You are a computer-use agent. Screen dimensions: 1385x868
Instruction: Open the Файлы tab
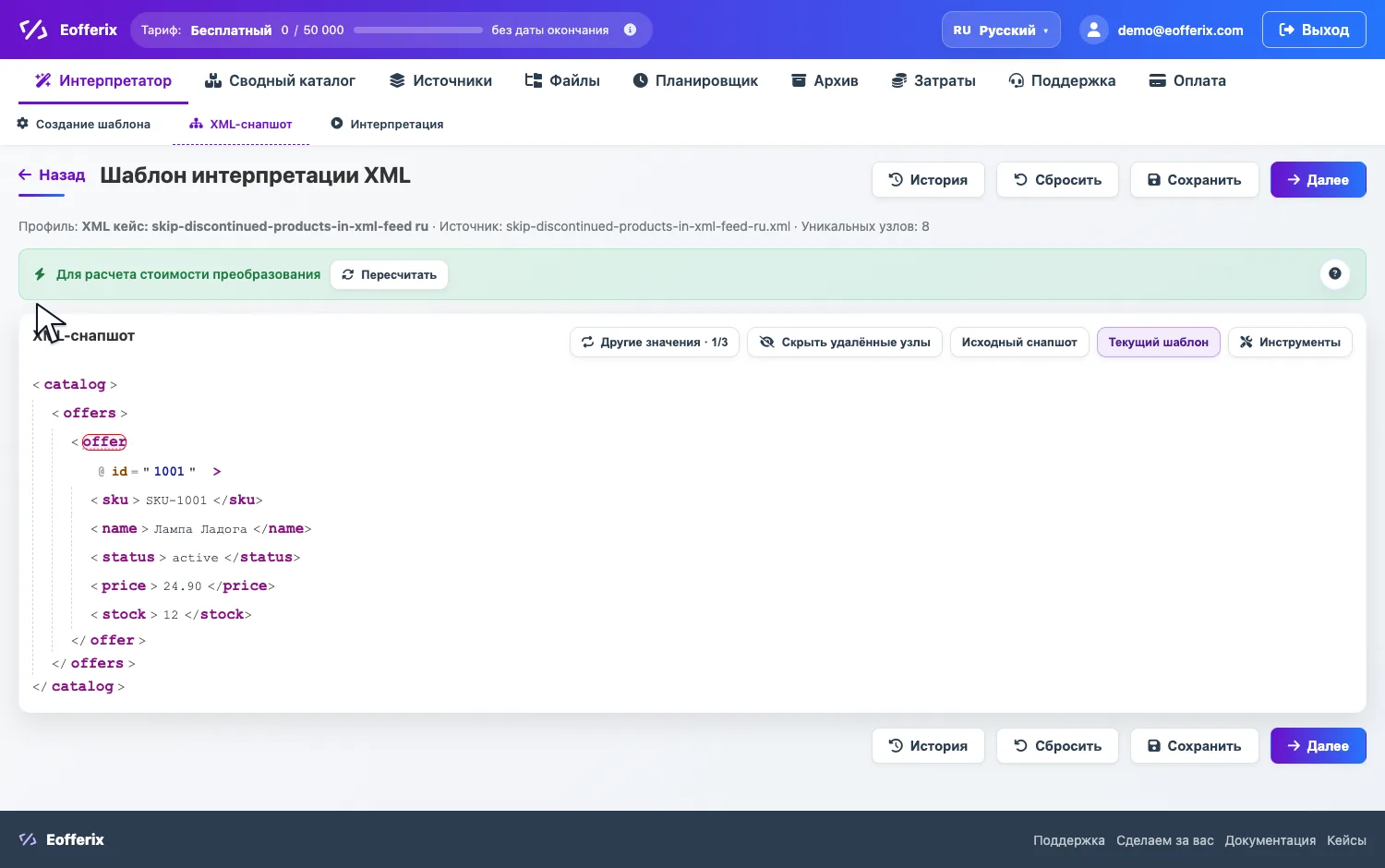coord(562,80)
